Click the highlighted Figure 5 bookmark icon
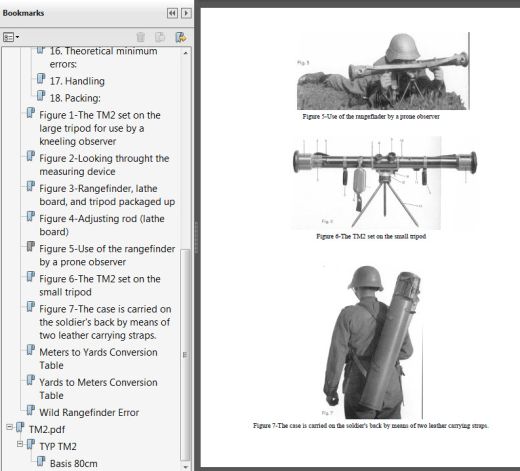This screenshot has width=520, height=471. point(30,247)
